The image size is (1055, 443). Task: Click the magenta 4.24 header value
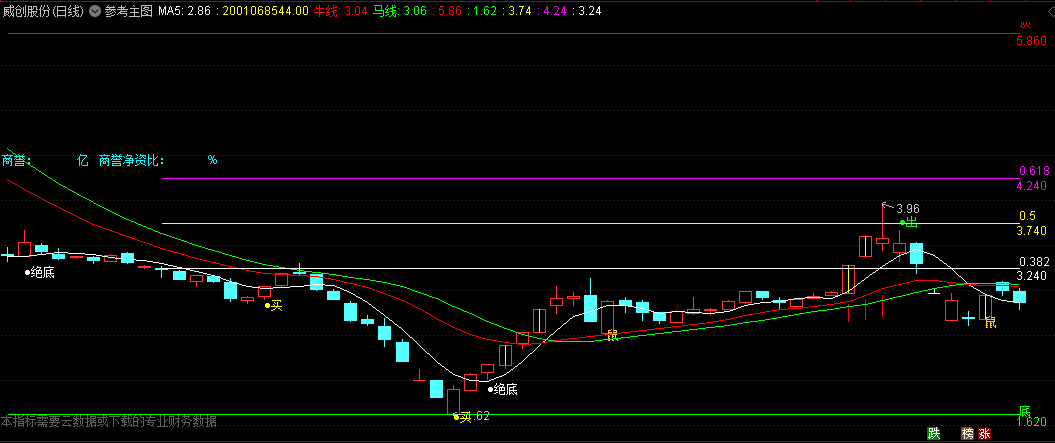point(554,11)
